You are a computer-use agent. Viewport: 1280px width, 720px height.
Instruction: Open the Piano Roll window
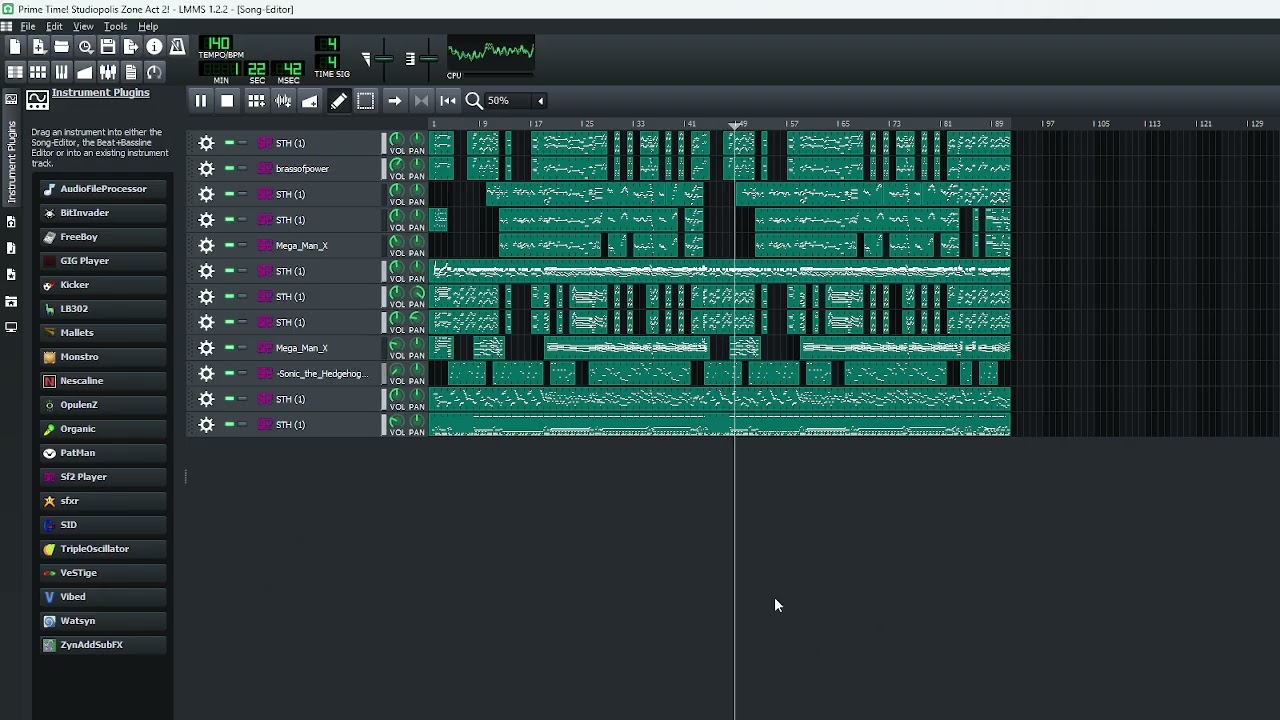point(61,72)
